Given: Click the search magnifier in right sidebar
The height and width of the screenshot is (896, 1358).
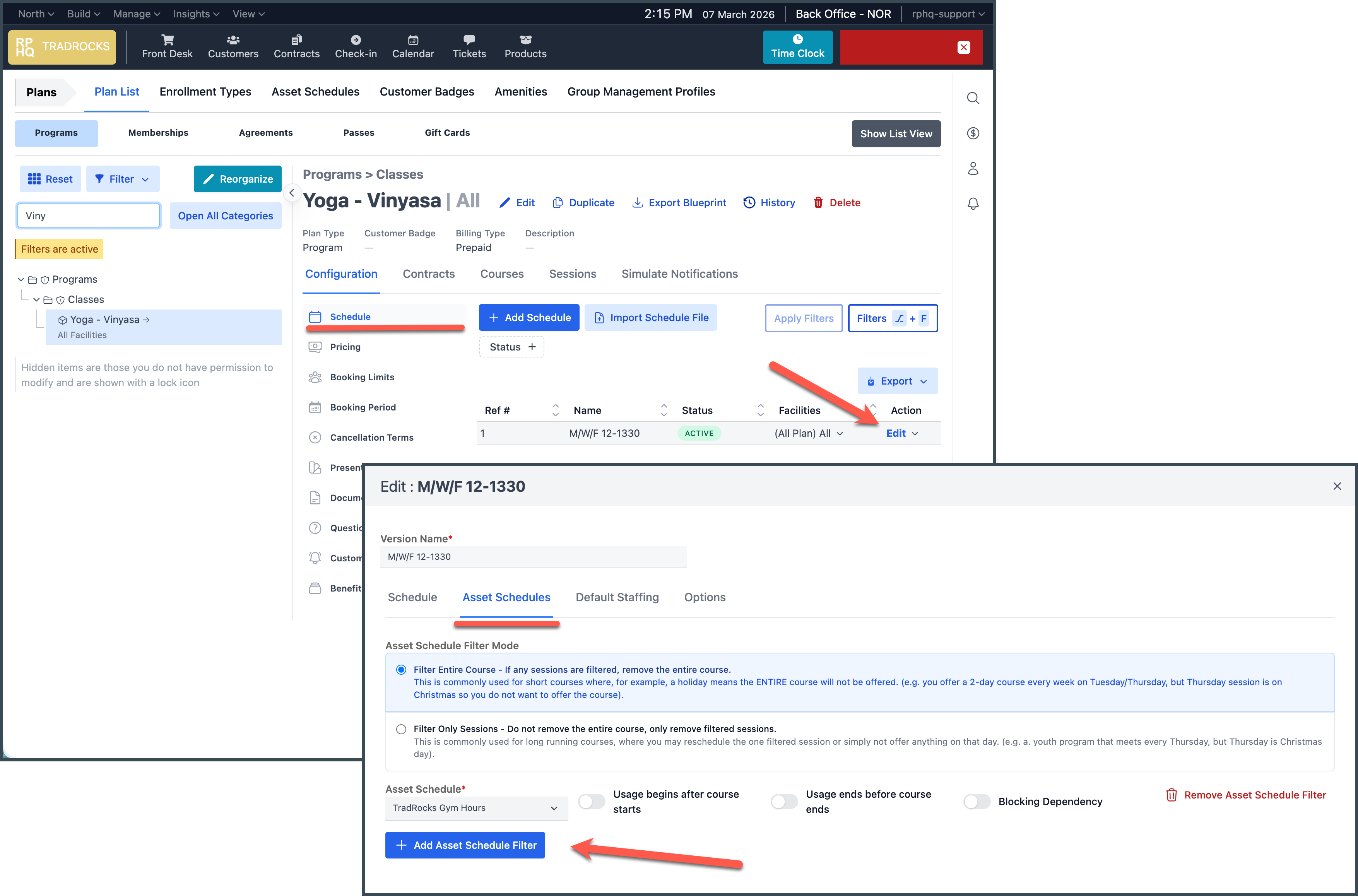Looking at the screenshot, I should (973, 98).
